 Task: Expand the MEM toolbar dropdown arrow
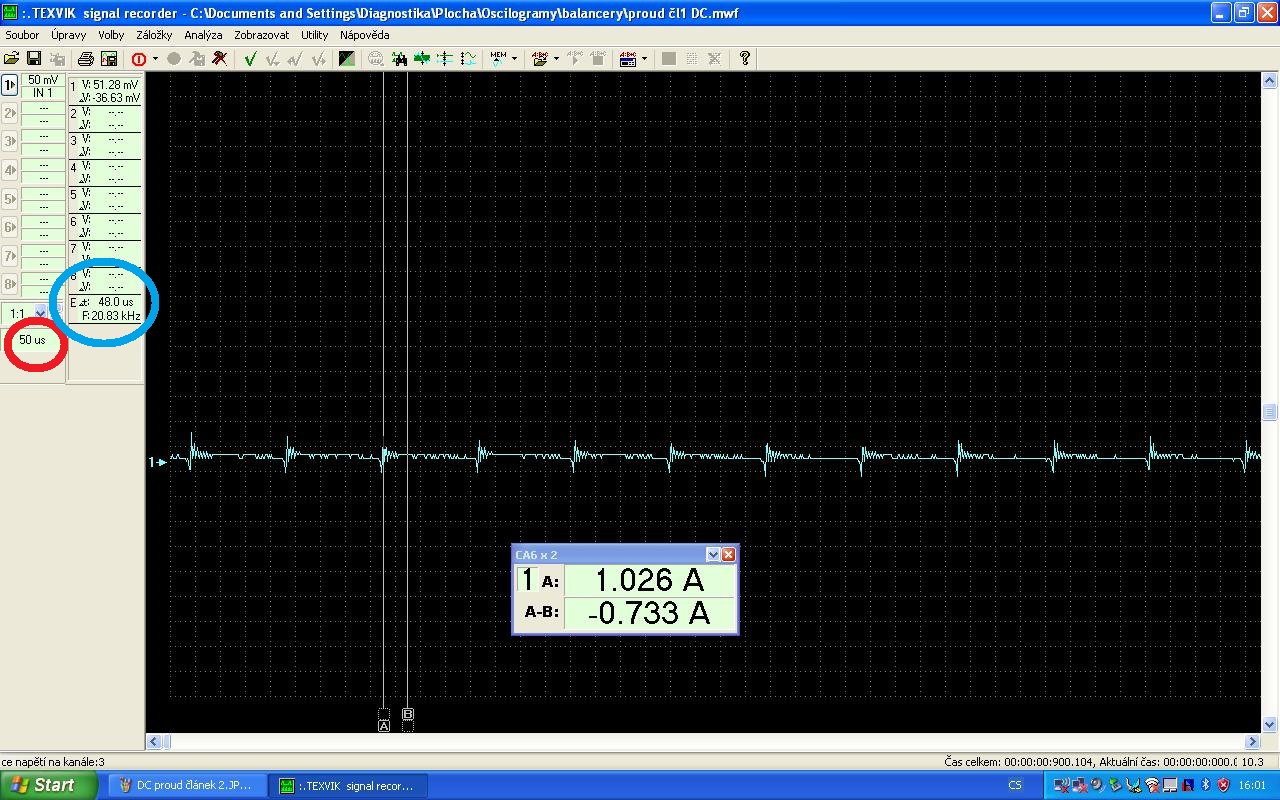(x=514, y=59)
